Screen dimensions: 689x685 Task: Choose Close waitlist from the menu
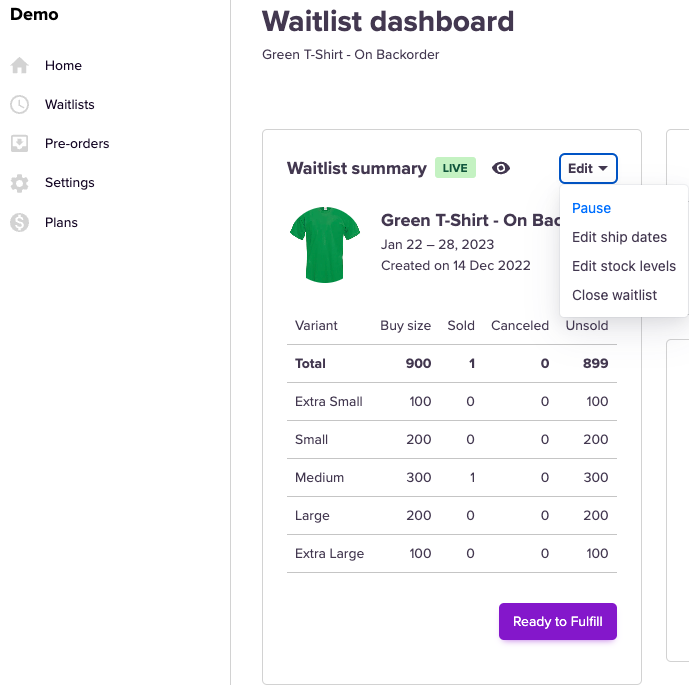point(614,295)
